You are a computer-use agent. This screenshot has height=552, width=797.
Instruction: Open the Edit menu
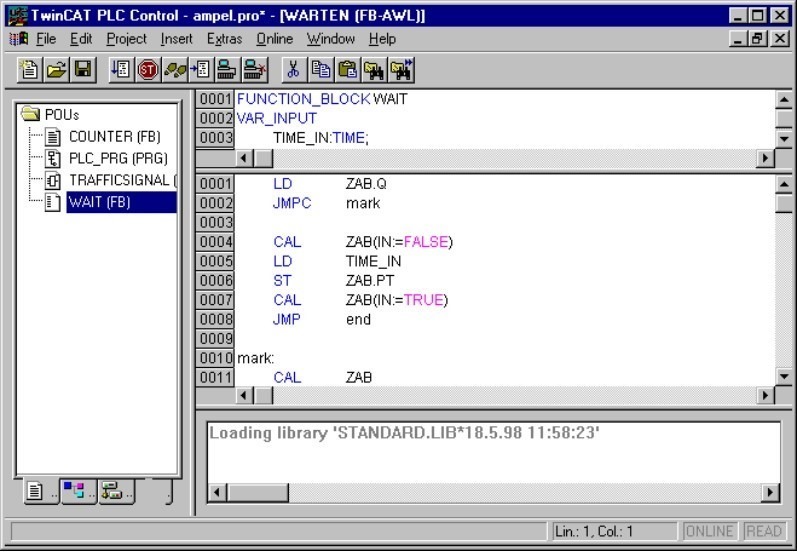pyautogui.click(x=81, y=39)
